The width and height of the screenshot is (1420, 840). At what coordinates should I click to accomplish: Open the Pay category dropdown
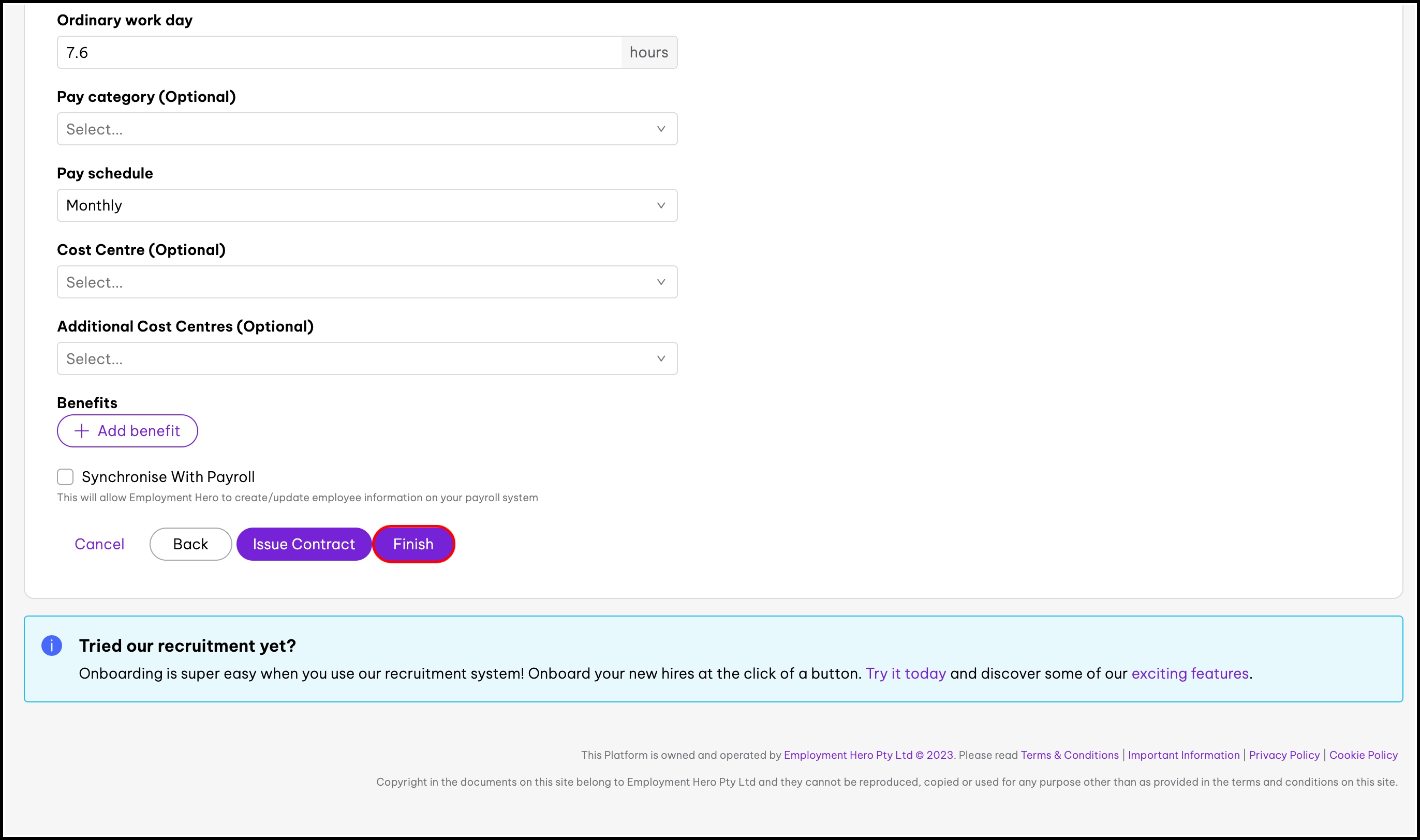tap(367, 129)
